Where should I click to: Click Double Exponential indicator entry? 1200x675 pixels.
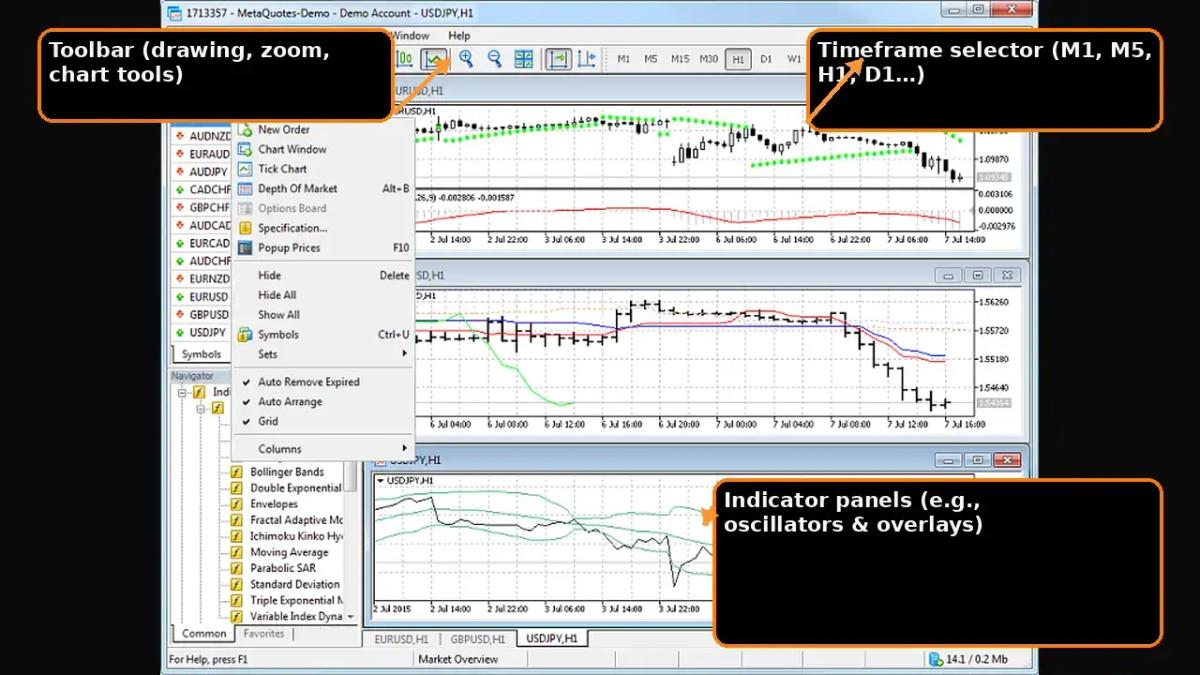click(296, 488)
